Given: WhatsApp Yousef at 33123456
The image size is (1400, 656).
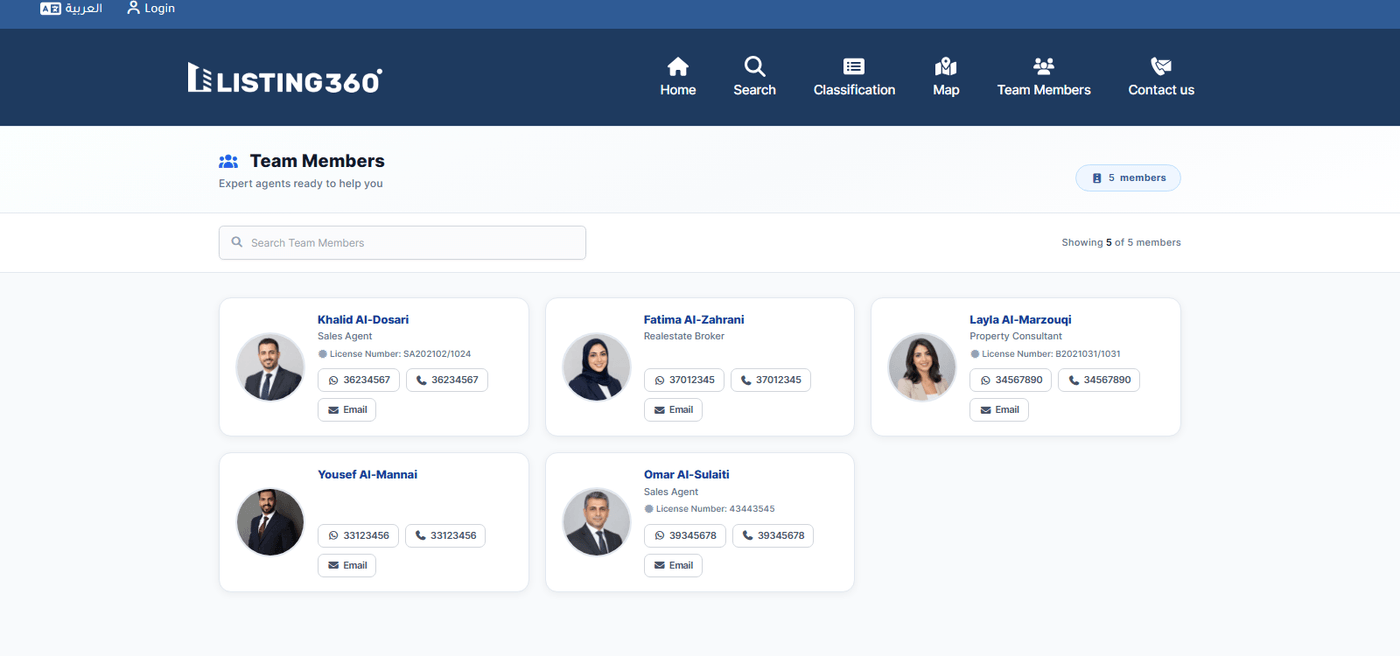Looking at the screenshot, I should 358,536.
